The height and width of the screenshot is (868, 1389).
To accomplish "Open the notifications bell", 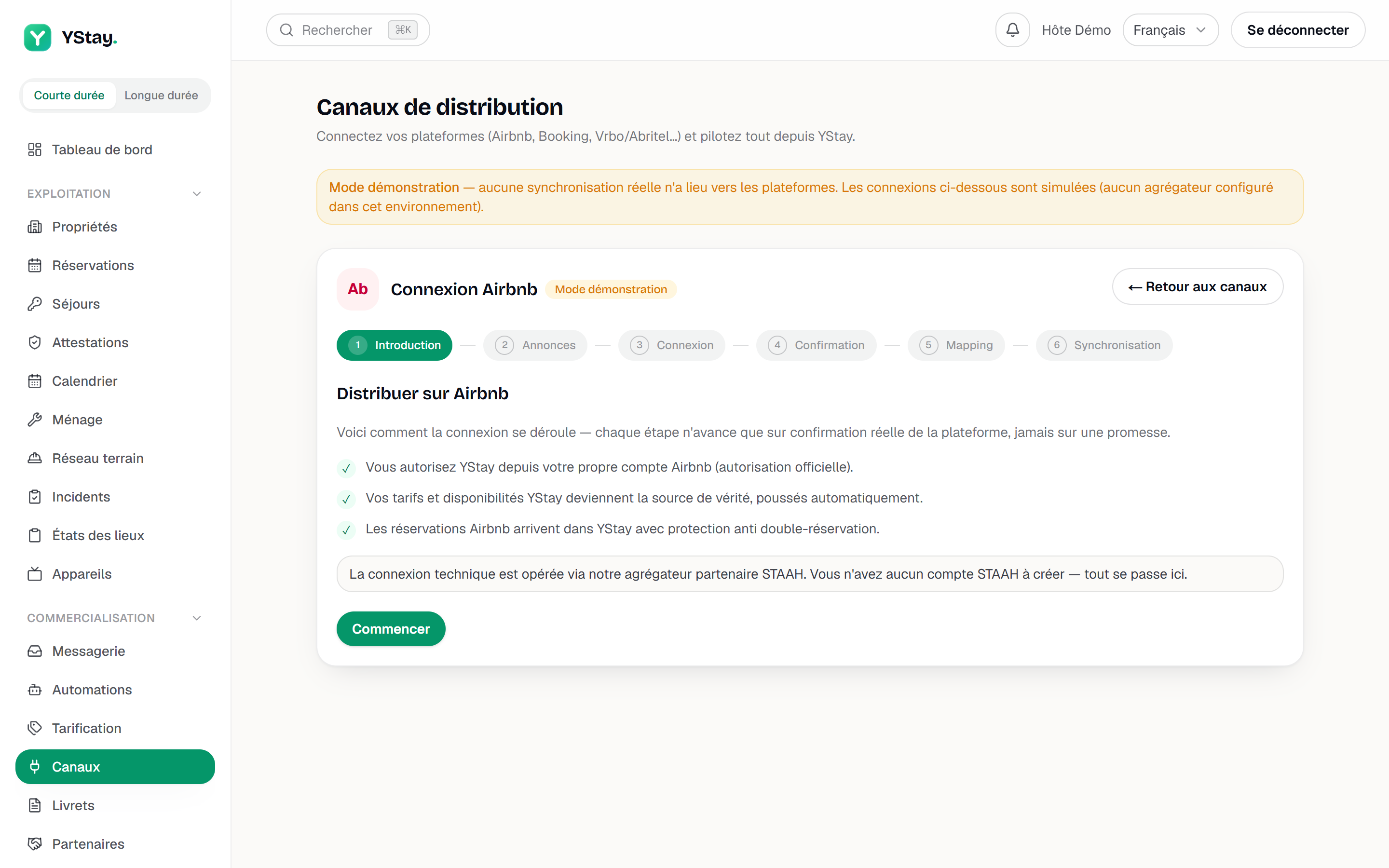I will 1012,30.
